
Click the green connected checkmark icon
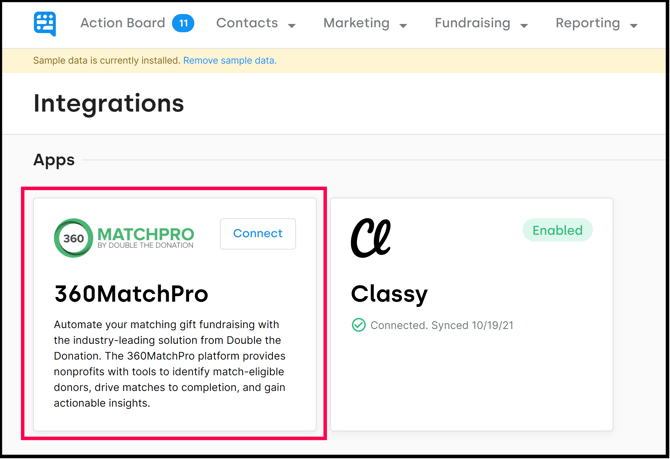click(359, 325)
